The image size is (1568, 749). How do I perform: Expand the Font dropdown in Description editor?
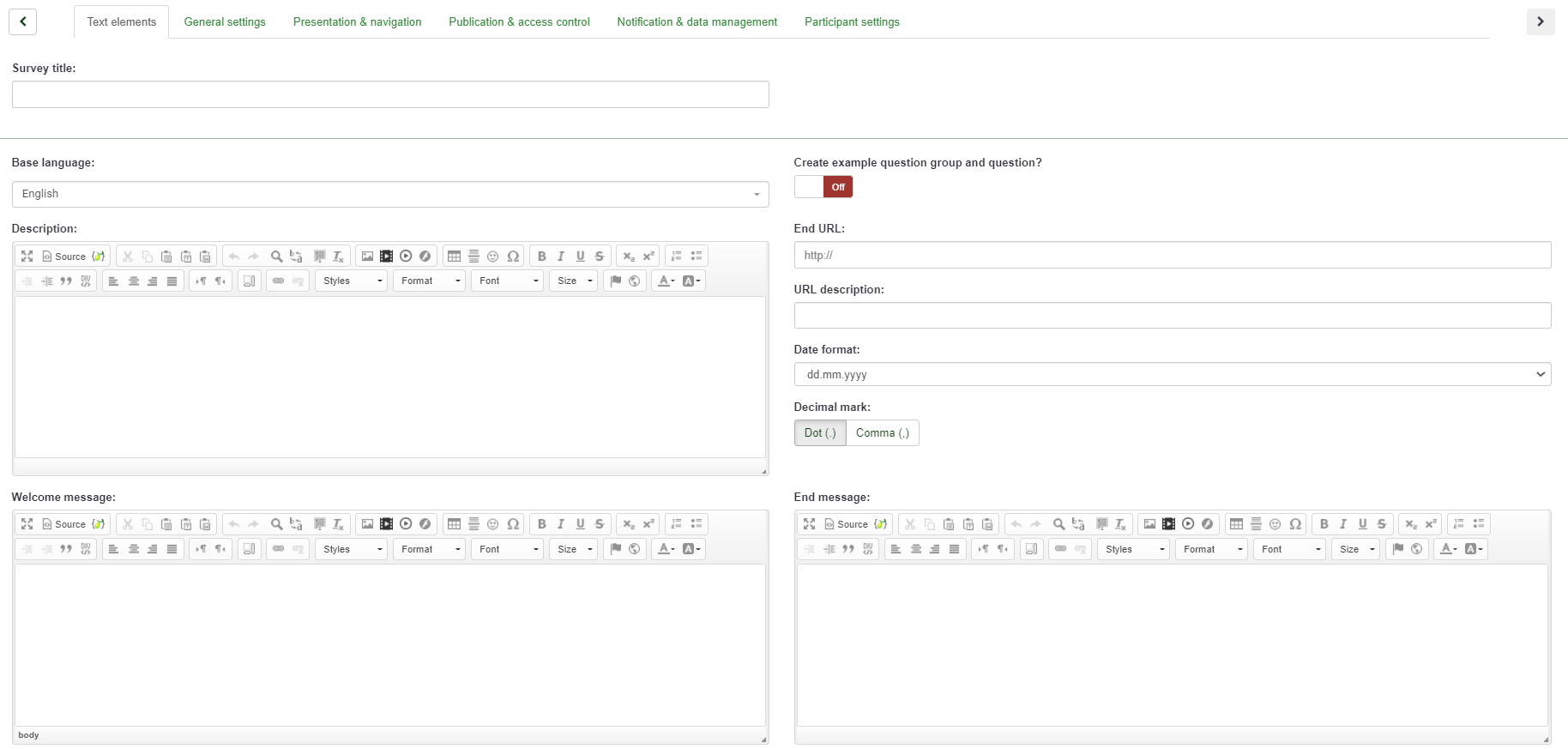(507, 281)
